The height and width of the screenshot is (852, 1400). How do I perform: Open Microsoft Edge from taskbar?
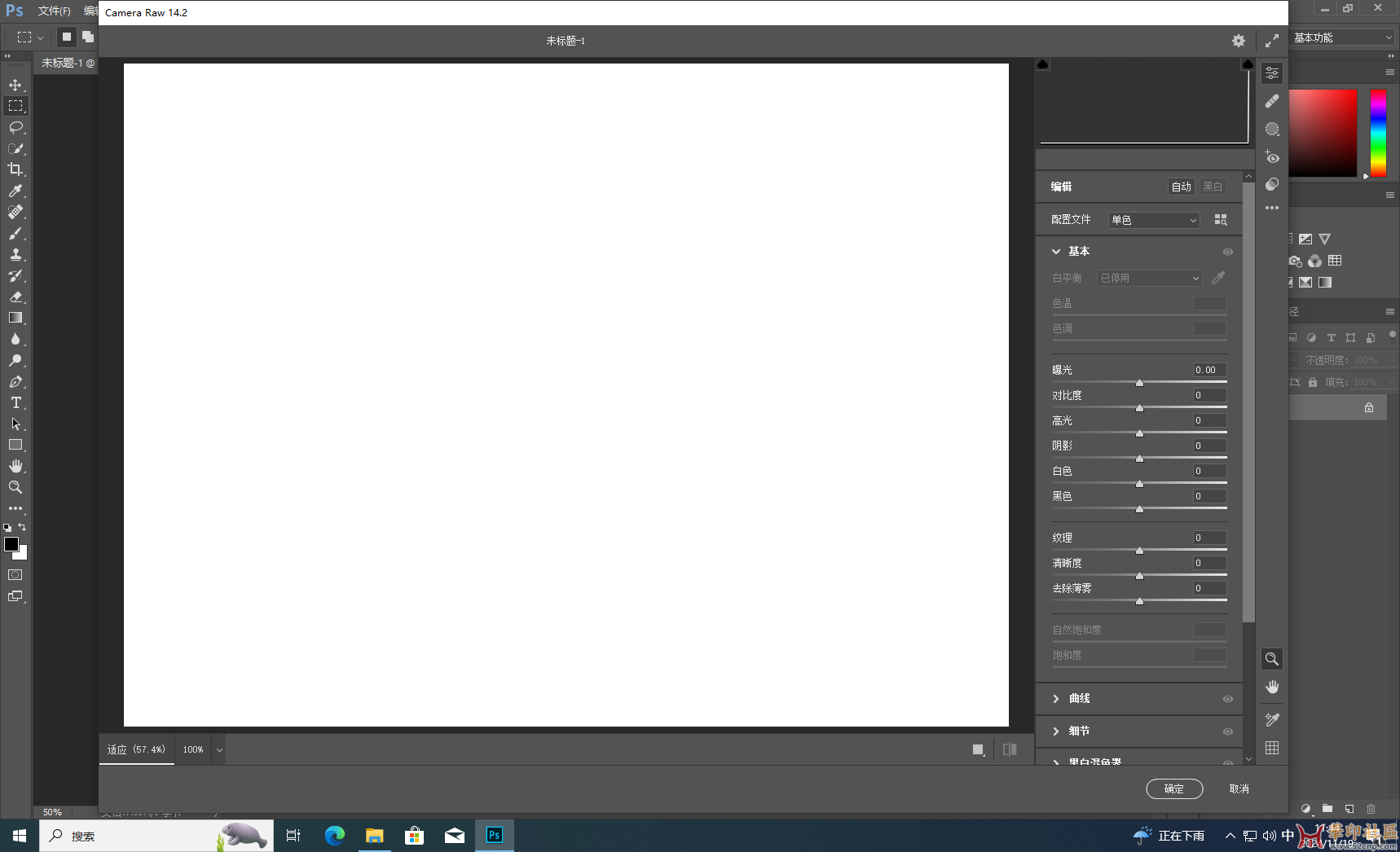(x=335, y=836)
